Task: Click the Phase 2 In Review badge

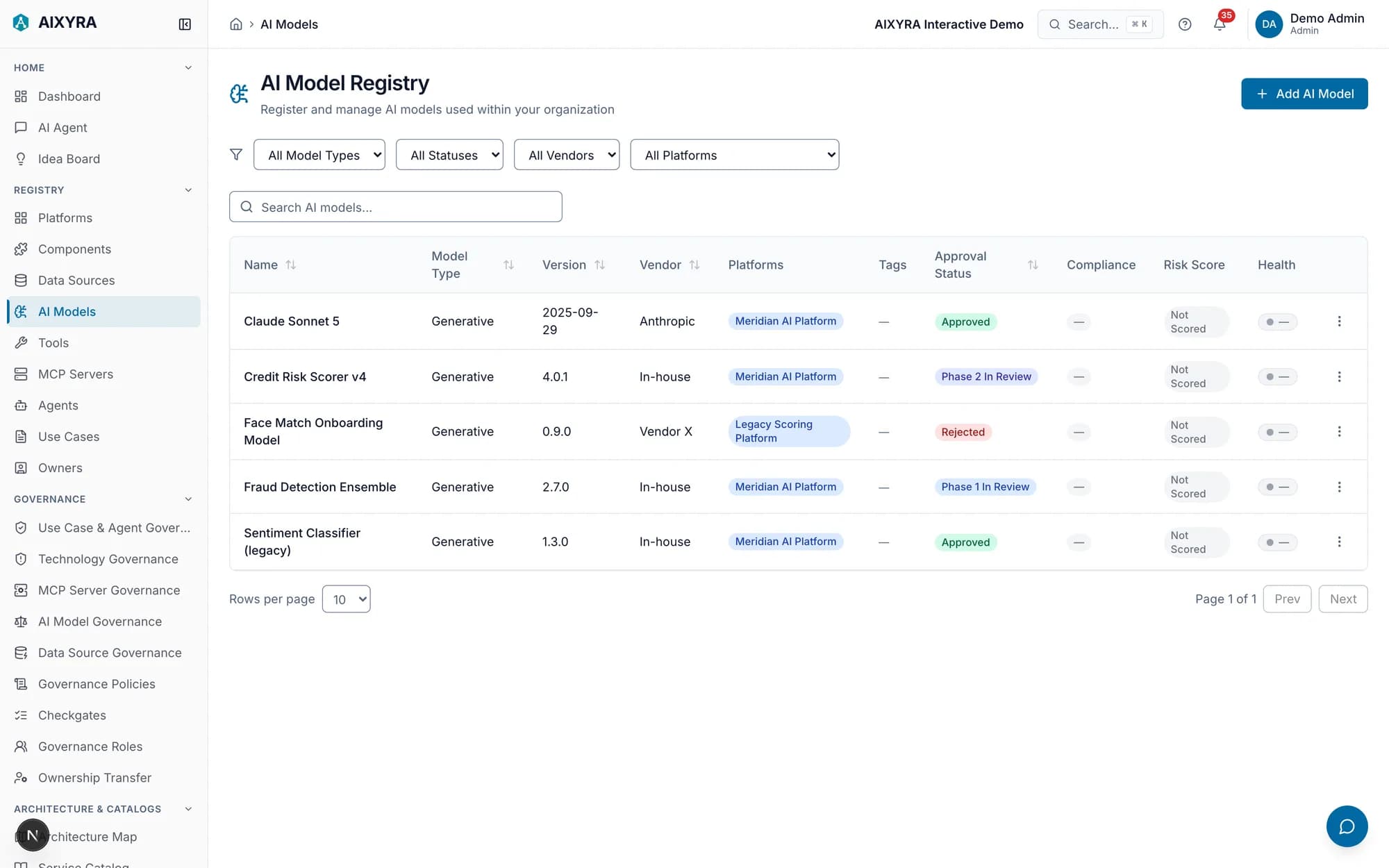Action: (x=986, y=376)
